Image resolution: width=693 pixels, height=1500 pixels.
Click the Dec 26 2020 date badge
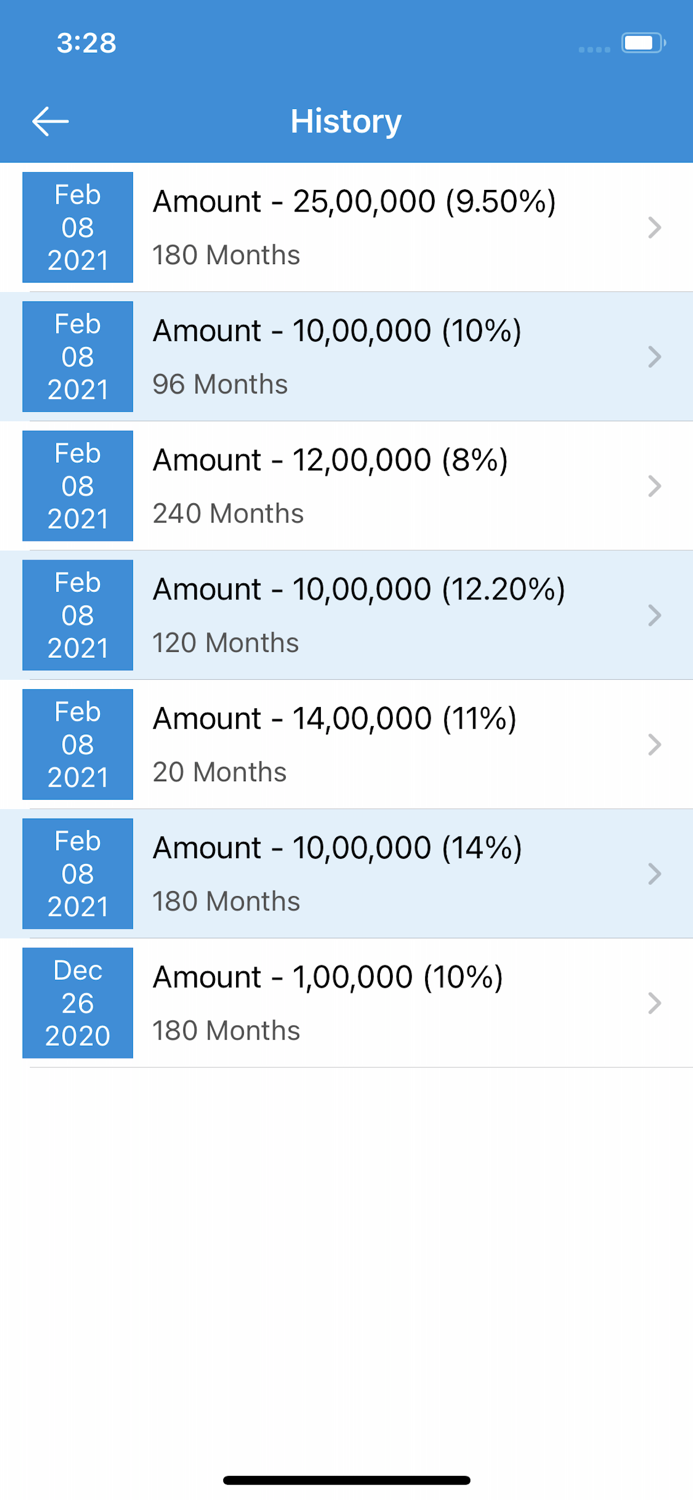[77, 1003]
